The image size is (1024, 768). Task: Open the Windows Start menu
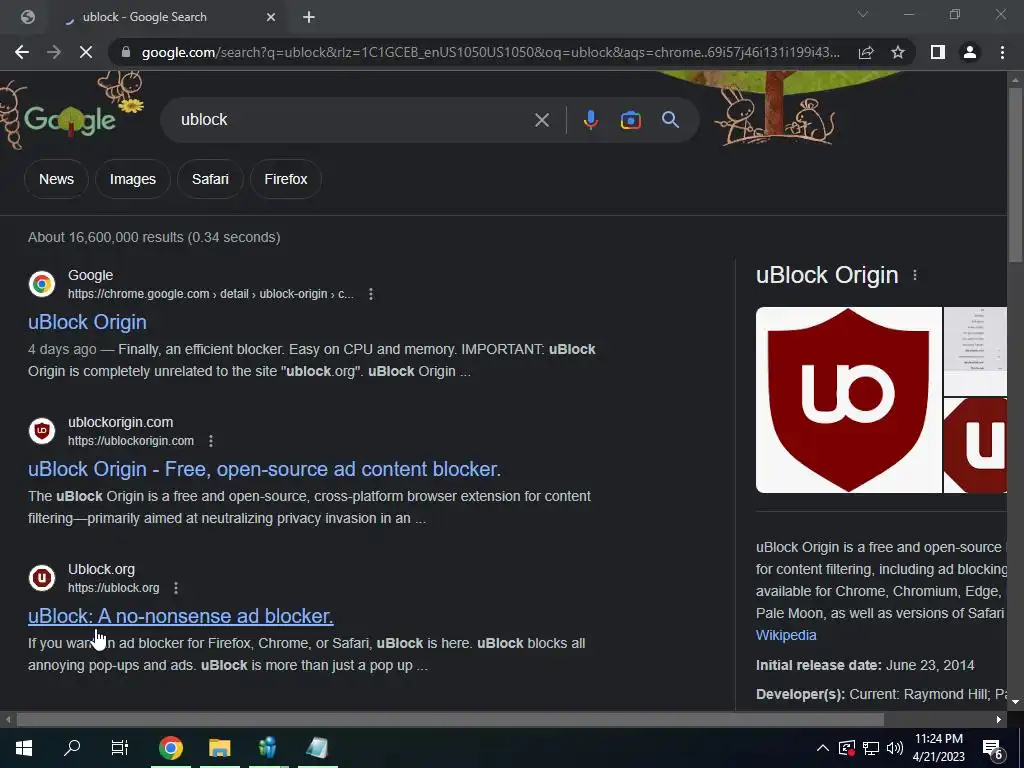24,748
